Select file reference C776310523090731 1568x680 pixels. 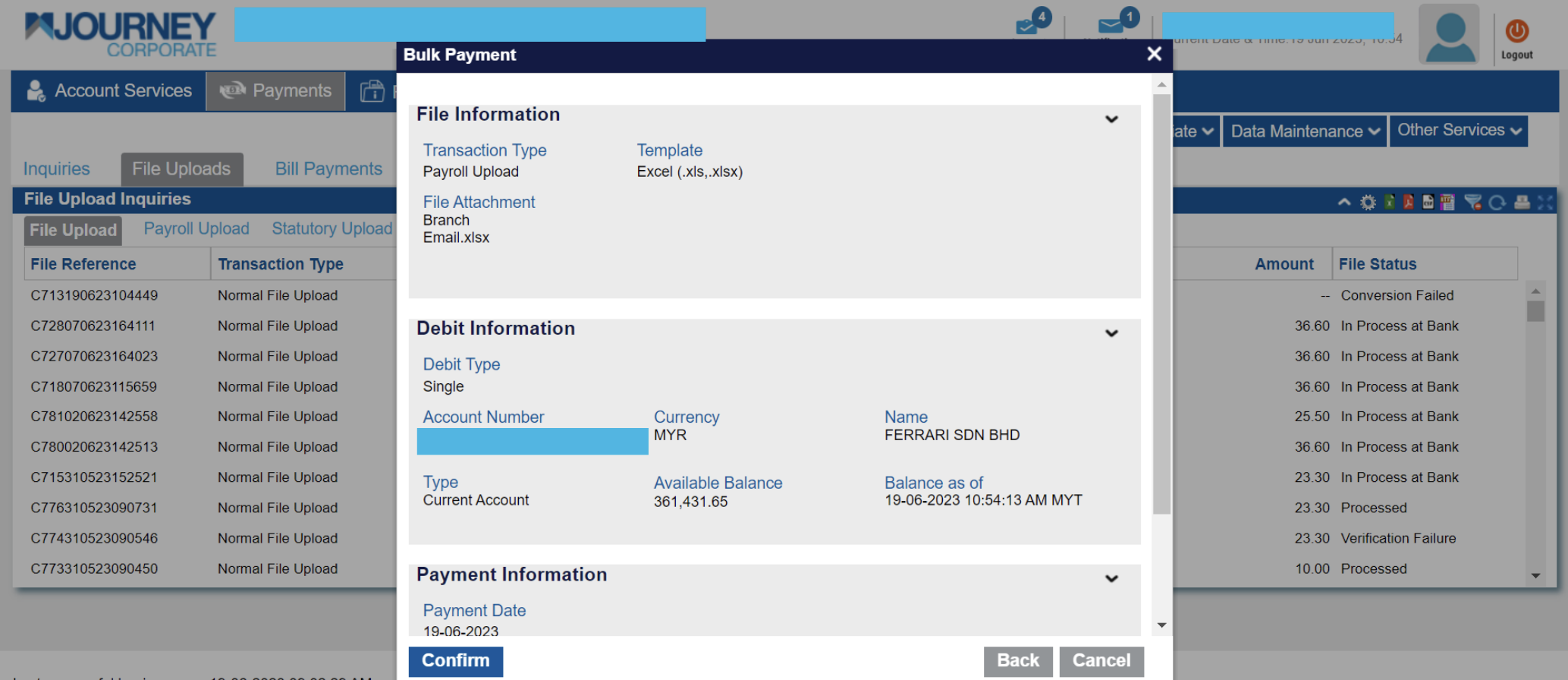coord(94,508)
